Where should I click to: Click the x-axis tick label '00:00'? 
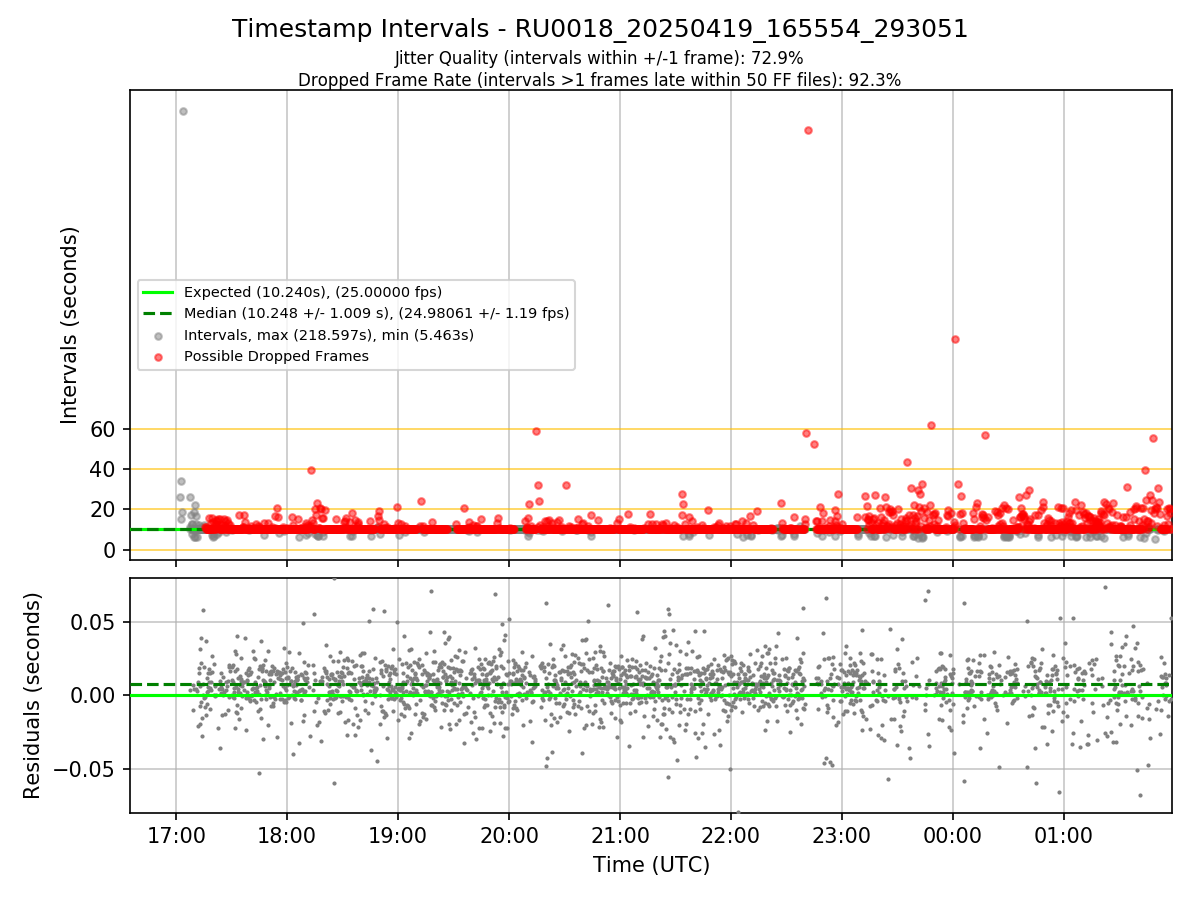953,835
